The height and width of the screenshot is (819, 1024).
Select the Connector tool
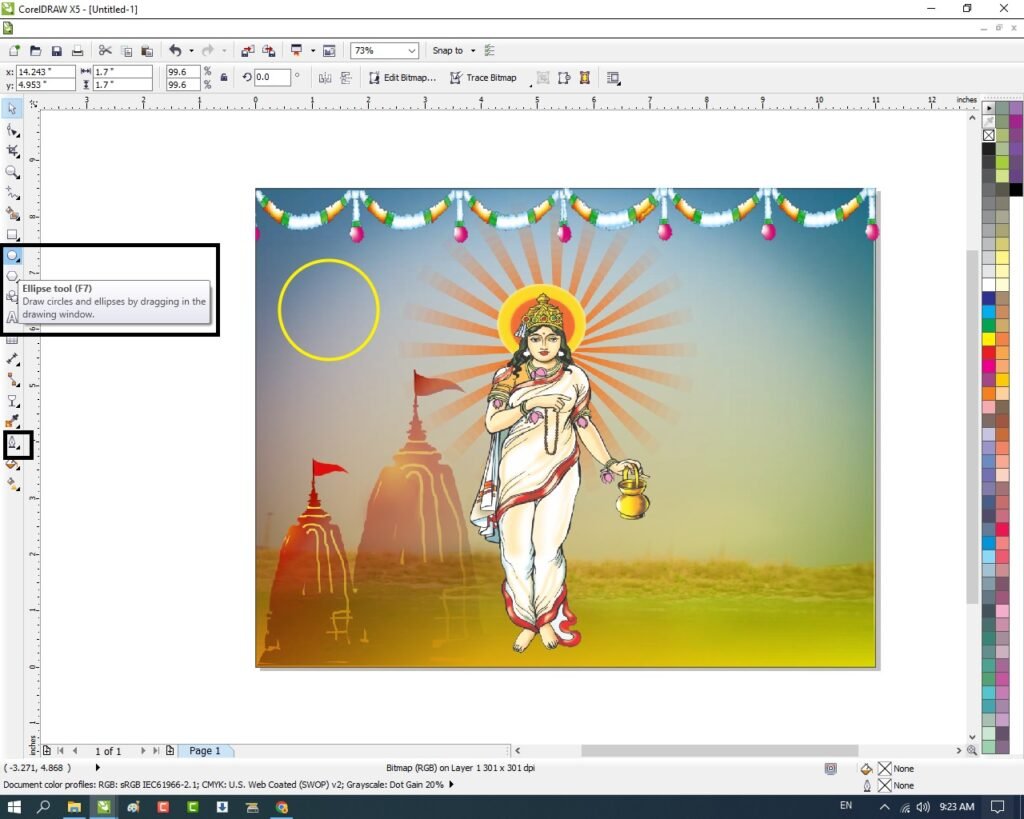click(12, 380)
